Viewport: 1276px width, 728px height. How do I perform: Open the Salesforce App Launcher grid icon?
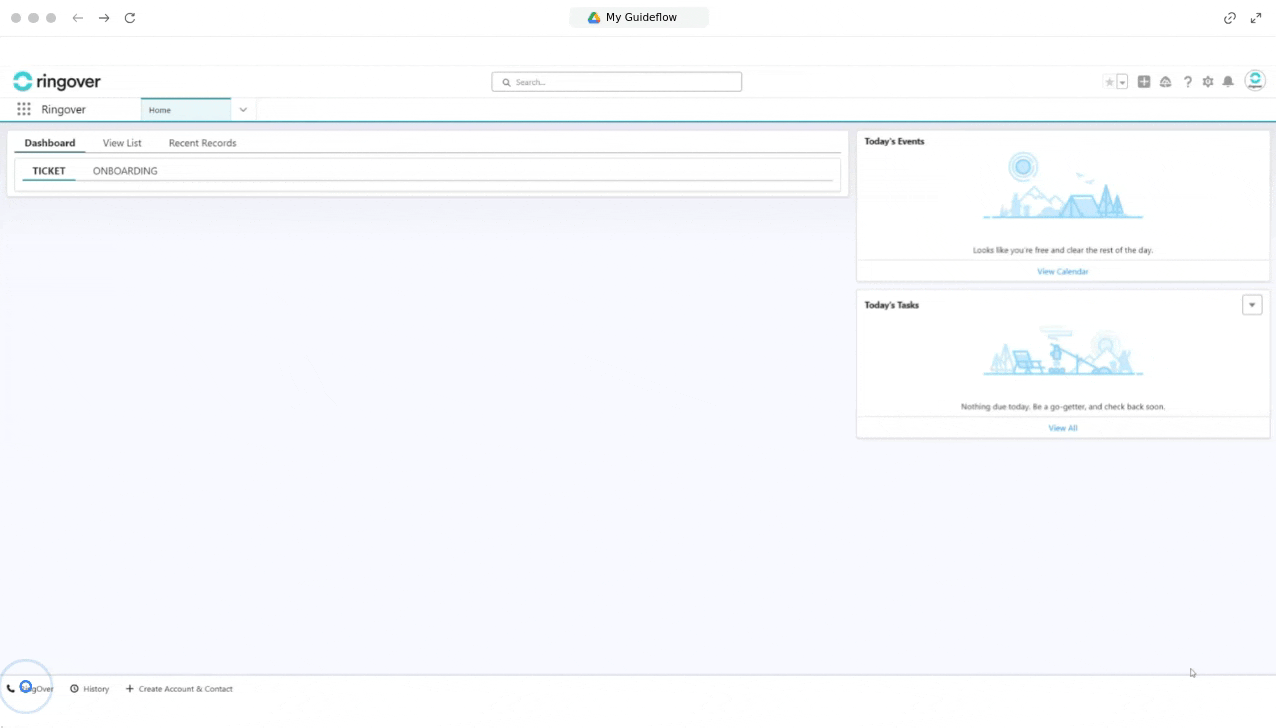23,109
